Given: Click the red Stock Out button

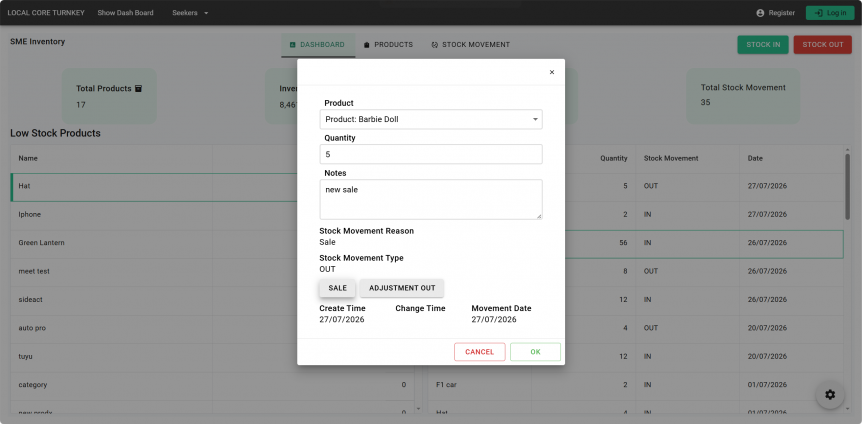Looking at the screenshot, I should [x=822, y=45].
